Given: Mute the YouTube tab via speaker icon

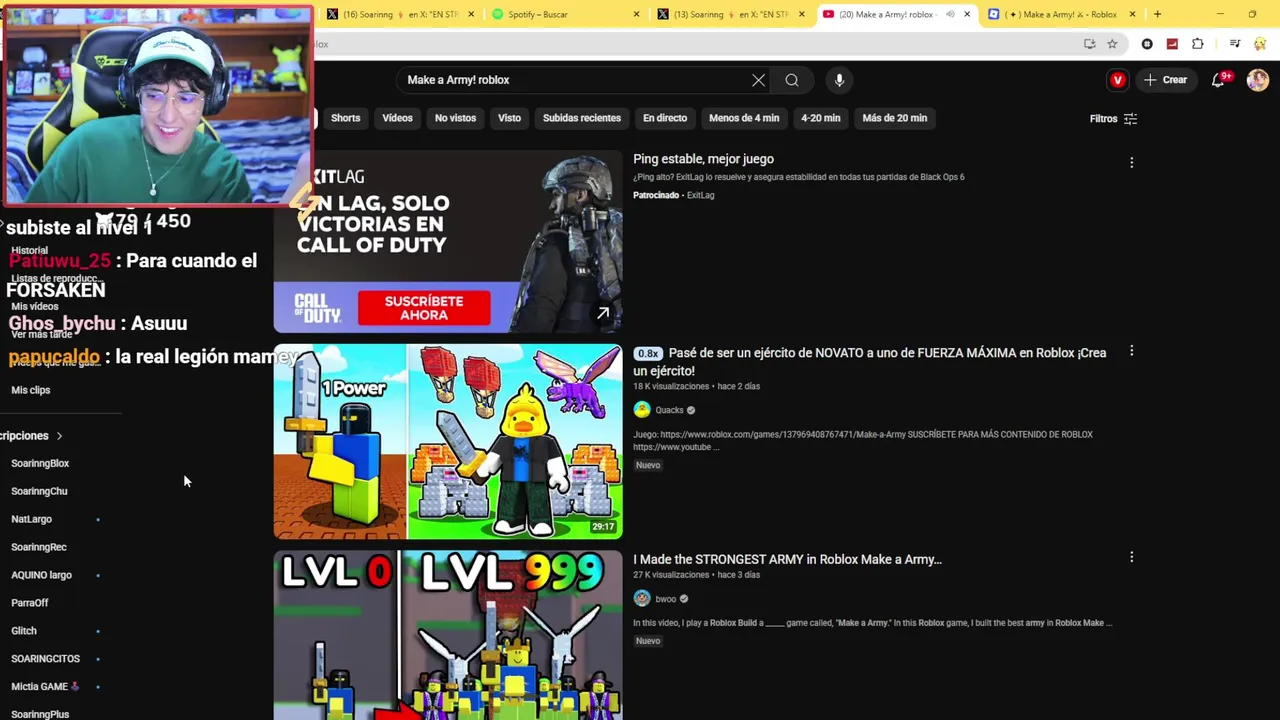Looking at the screenshot, I should (950, 14).
